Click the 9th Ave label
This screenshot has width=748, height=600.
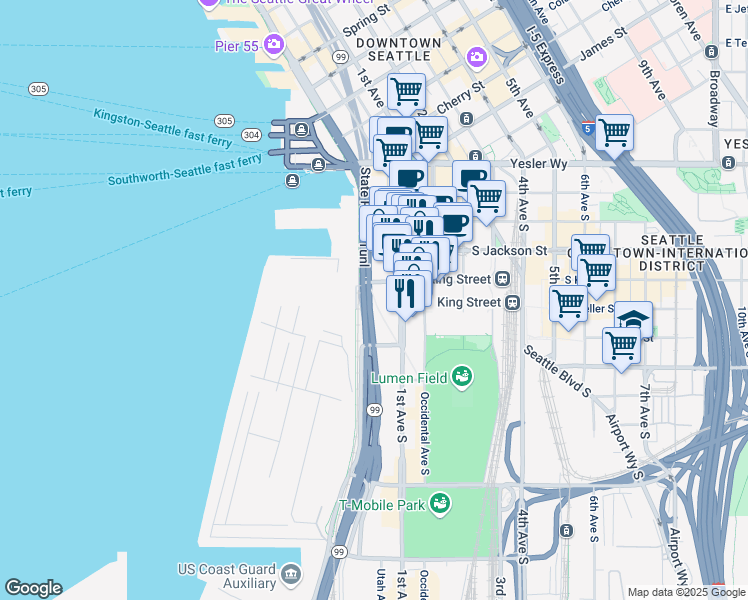[x=652, y=80]
